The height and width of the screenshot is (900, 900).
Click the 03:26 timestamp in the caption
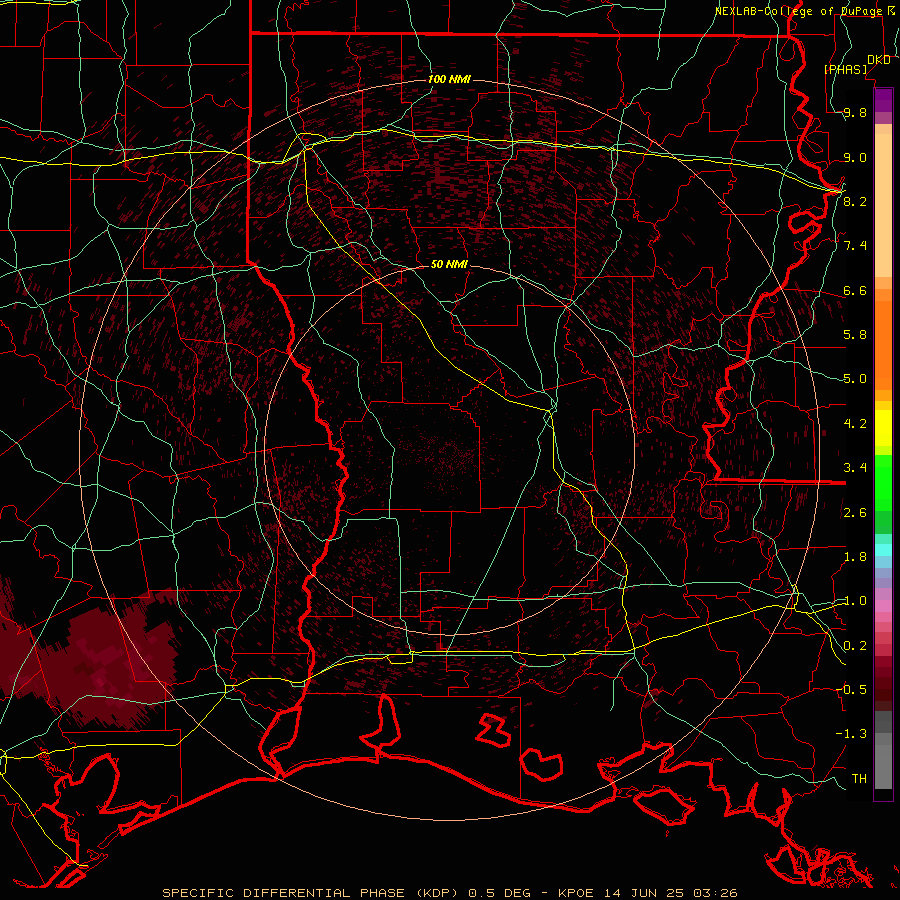pos(715,893)
